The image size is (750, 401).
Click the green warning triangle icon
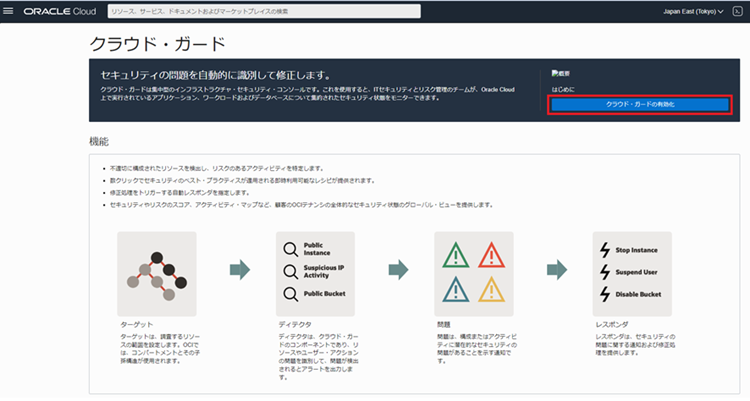(x=455, y=255)
